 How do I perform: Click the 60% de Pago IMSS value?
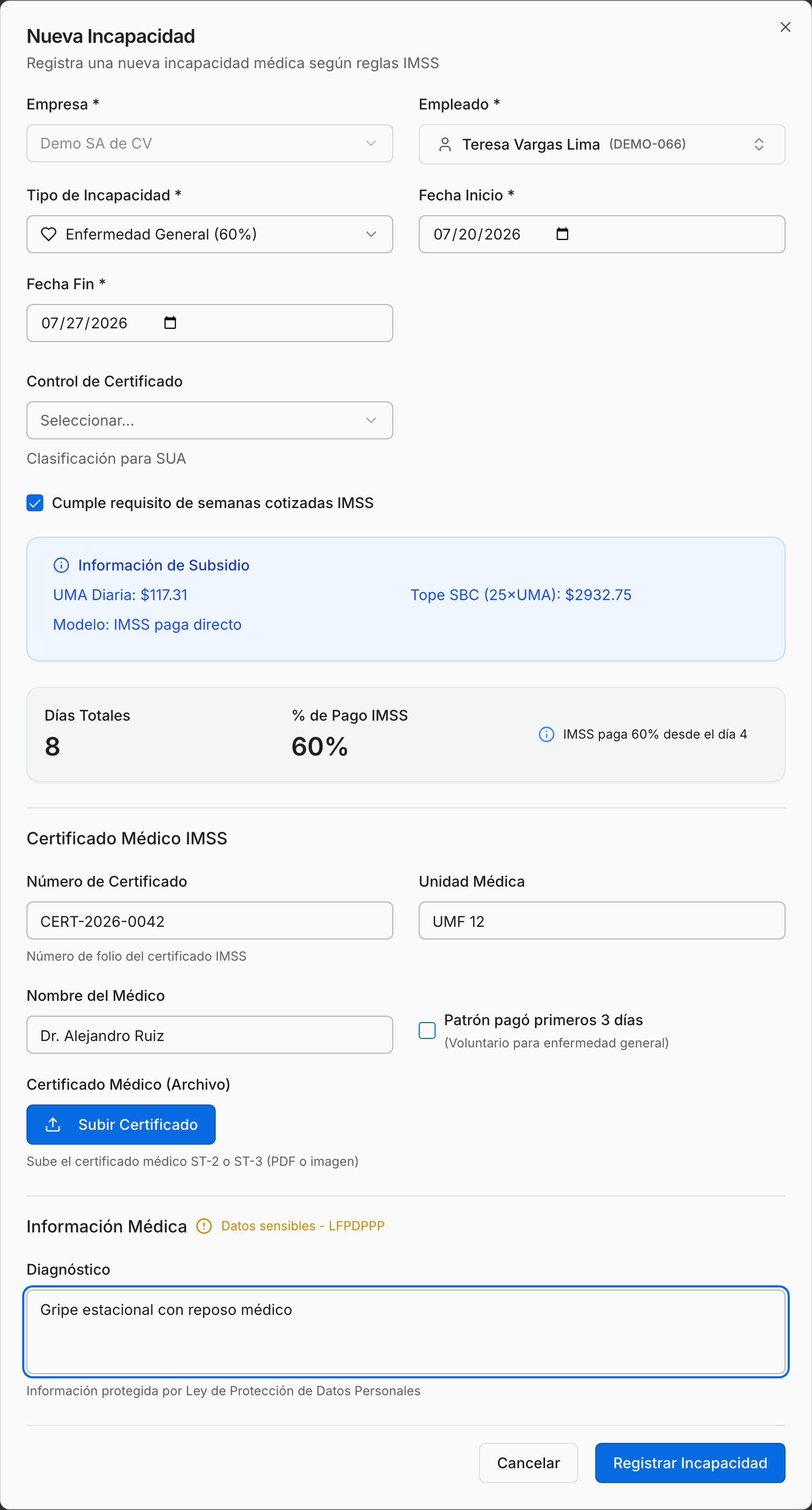click(319, 746)
